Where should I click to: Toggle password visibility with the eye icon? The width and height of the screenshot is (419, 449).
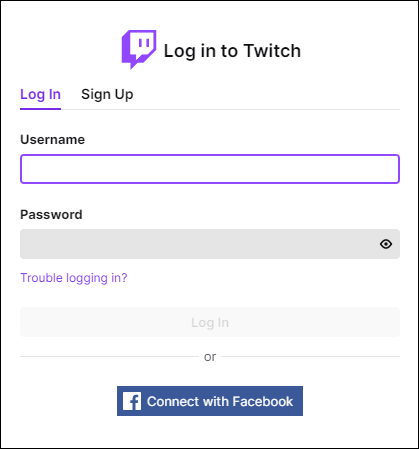[386, 244]
